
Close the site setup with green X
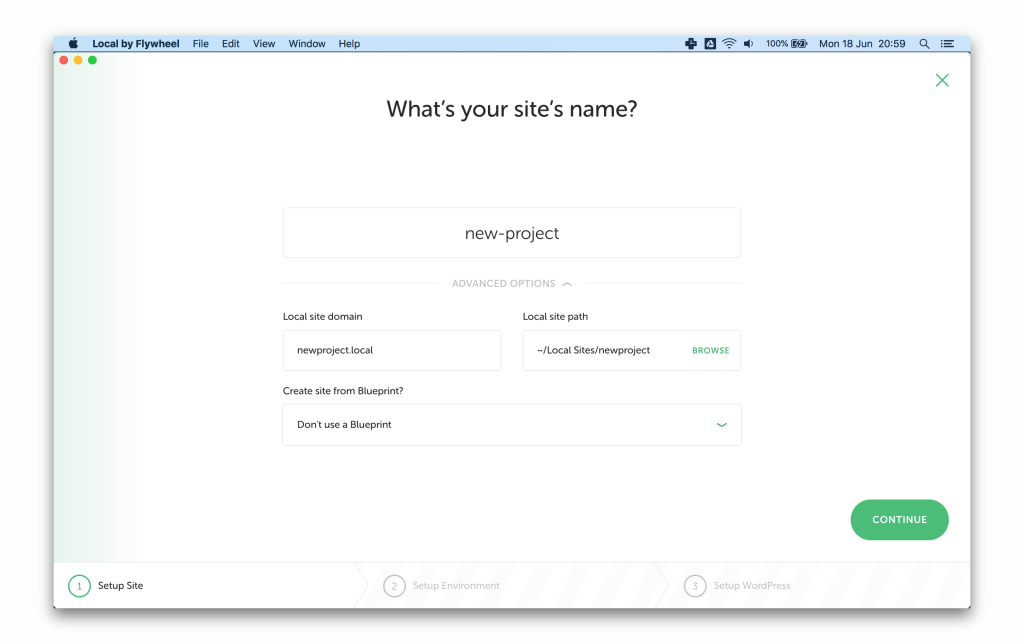(x=942, y=80)
